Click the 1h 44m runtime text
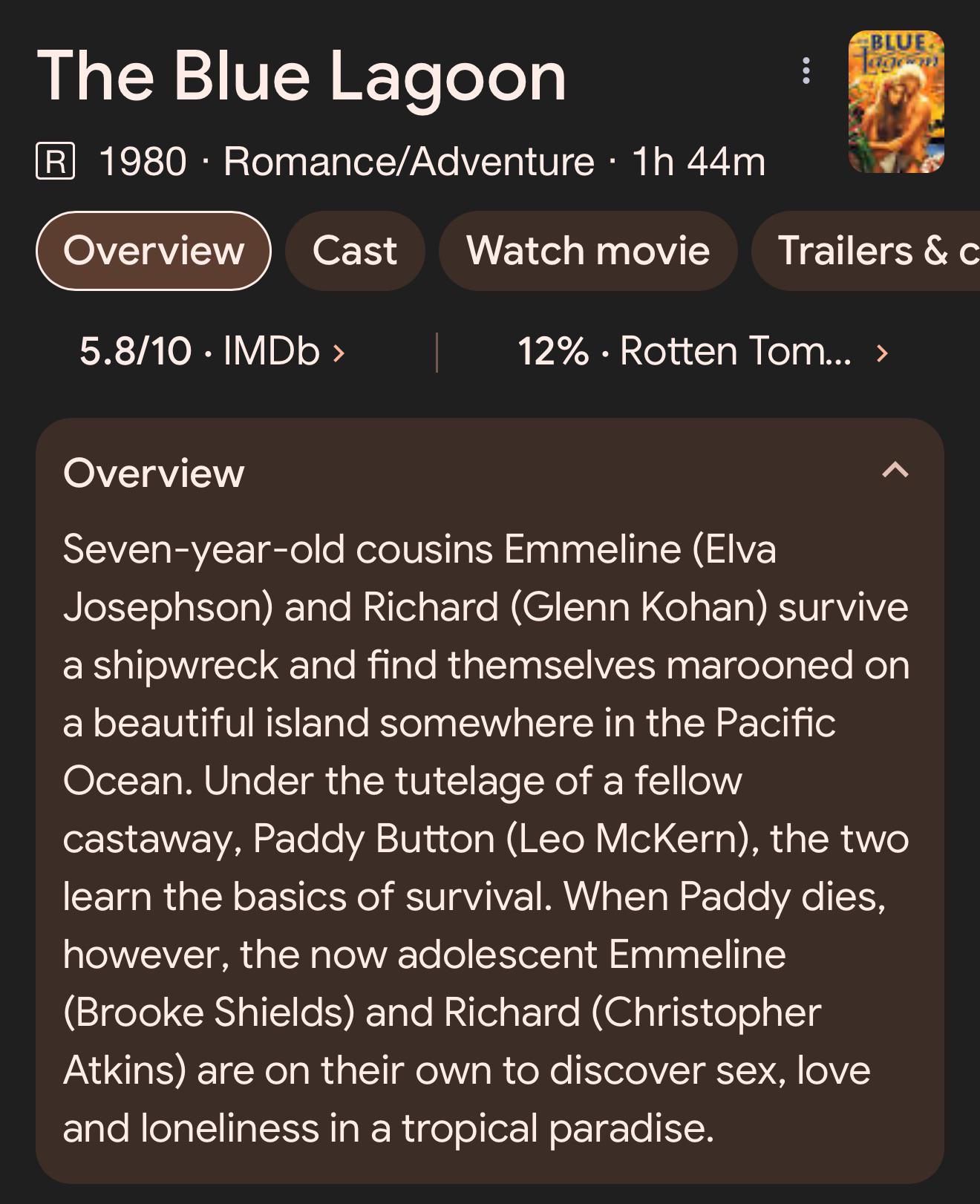Image resolution: width=980 pixels, height=1204 pixels. [x=699, y=162]
